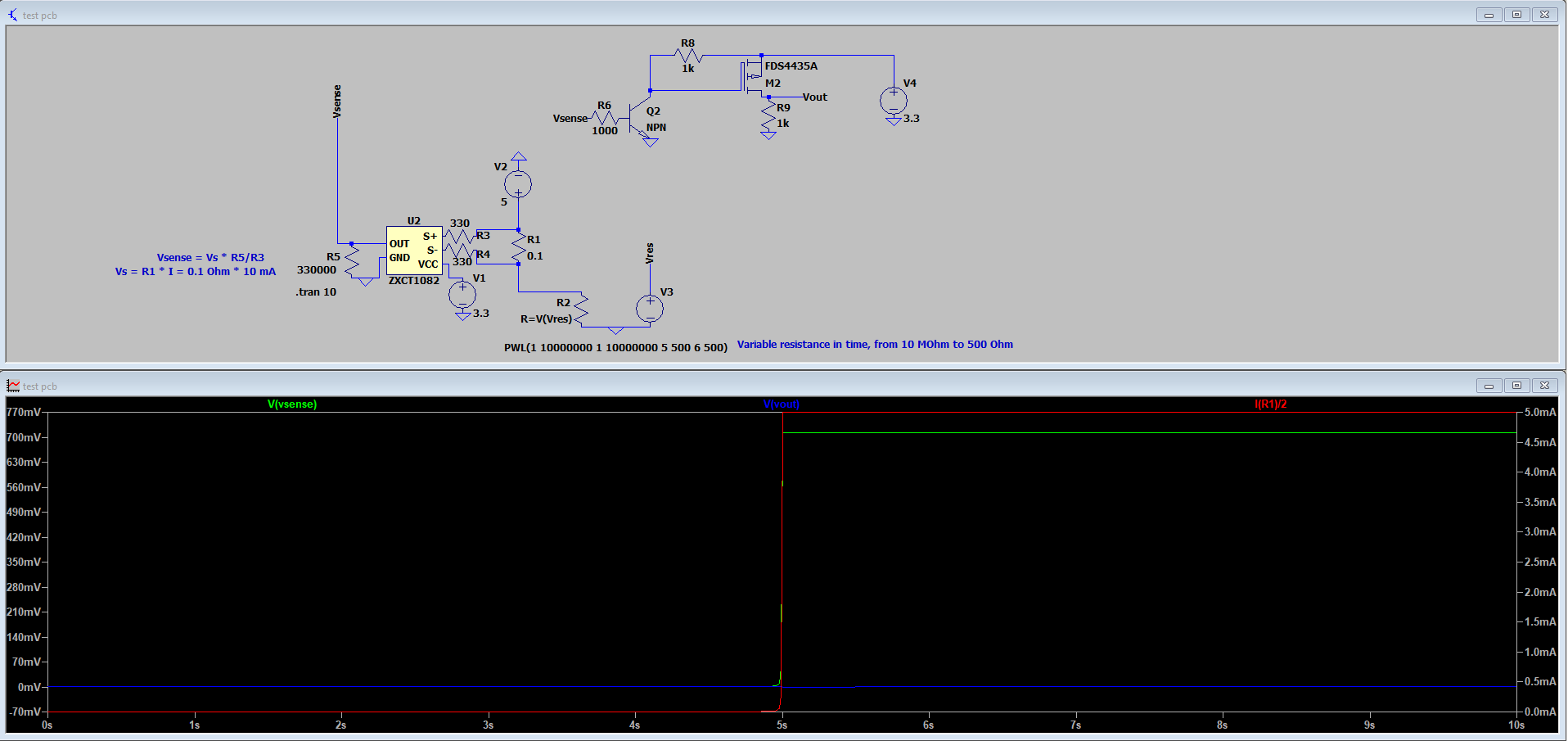Viewport: 1568px width, 741px height.
Task: Click the LTspice schematic window title icon
Action: [12, 15]
